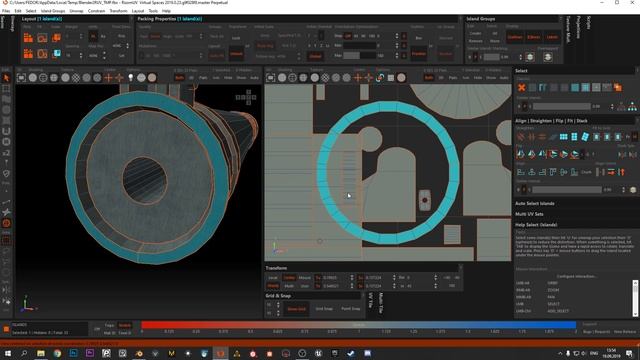Image resolution: width=640 pixels, height=360 pixels.
Task: Open the Island Groups menu
Action: (53, 11)
